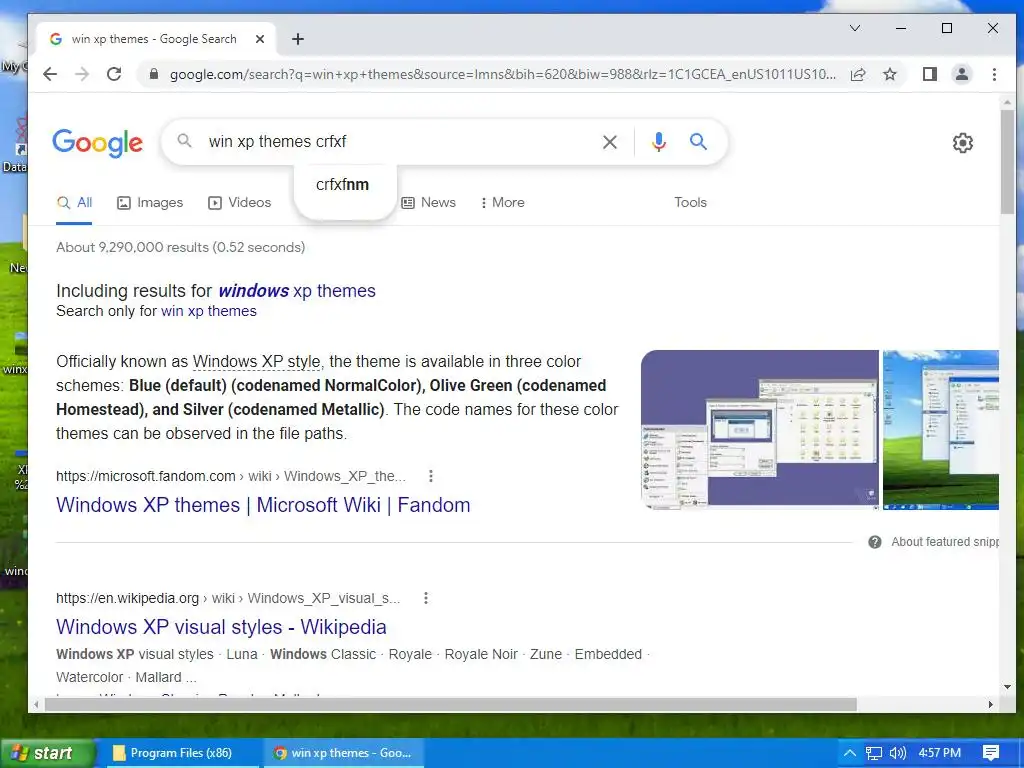Open the Start menu
Screen dimensions: 1024x768
(47, 753)
